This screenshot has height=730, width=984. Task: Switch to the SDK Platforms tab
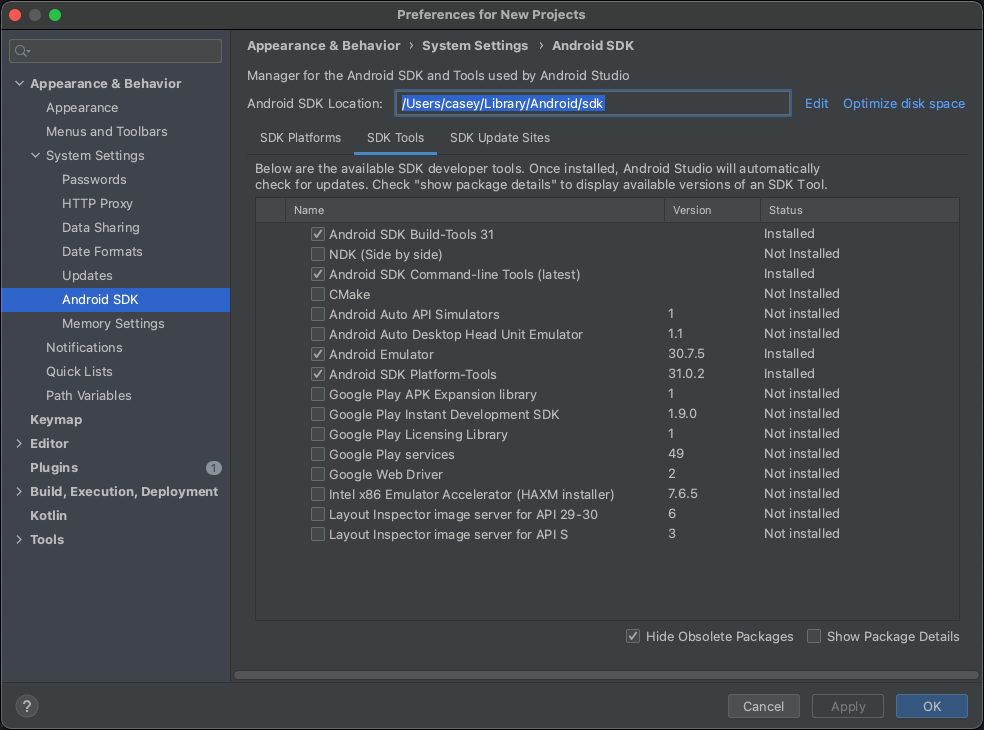(x=300, y=138)
